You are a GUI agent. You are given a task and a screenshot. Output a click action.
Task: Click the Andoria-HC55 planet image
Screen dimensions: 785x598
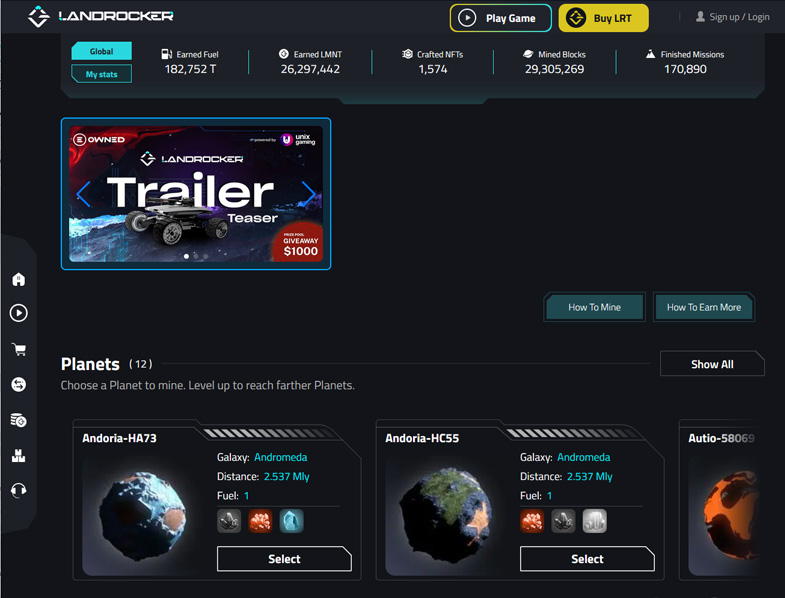[446, 516]
